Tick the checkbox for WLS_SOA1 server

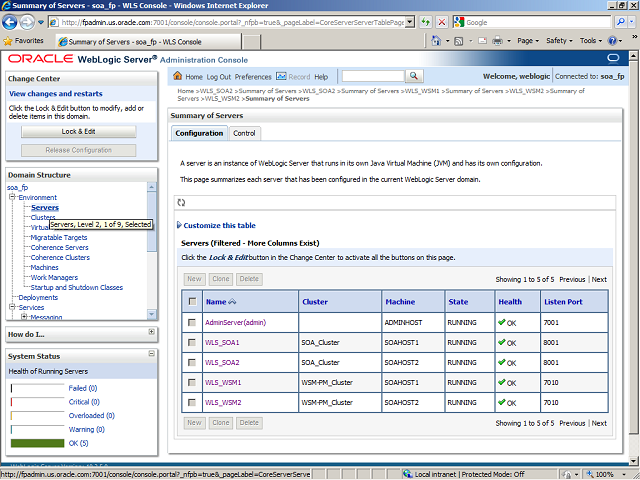click(192, 342)
